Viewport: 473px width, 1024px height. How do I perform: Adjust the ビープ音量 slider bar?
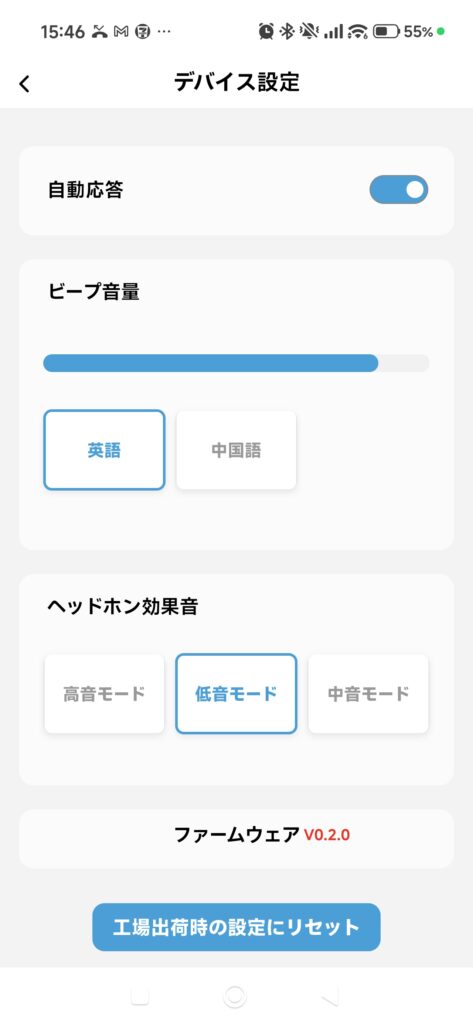coord(236,363)
